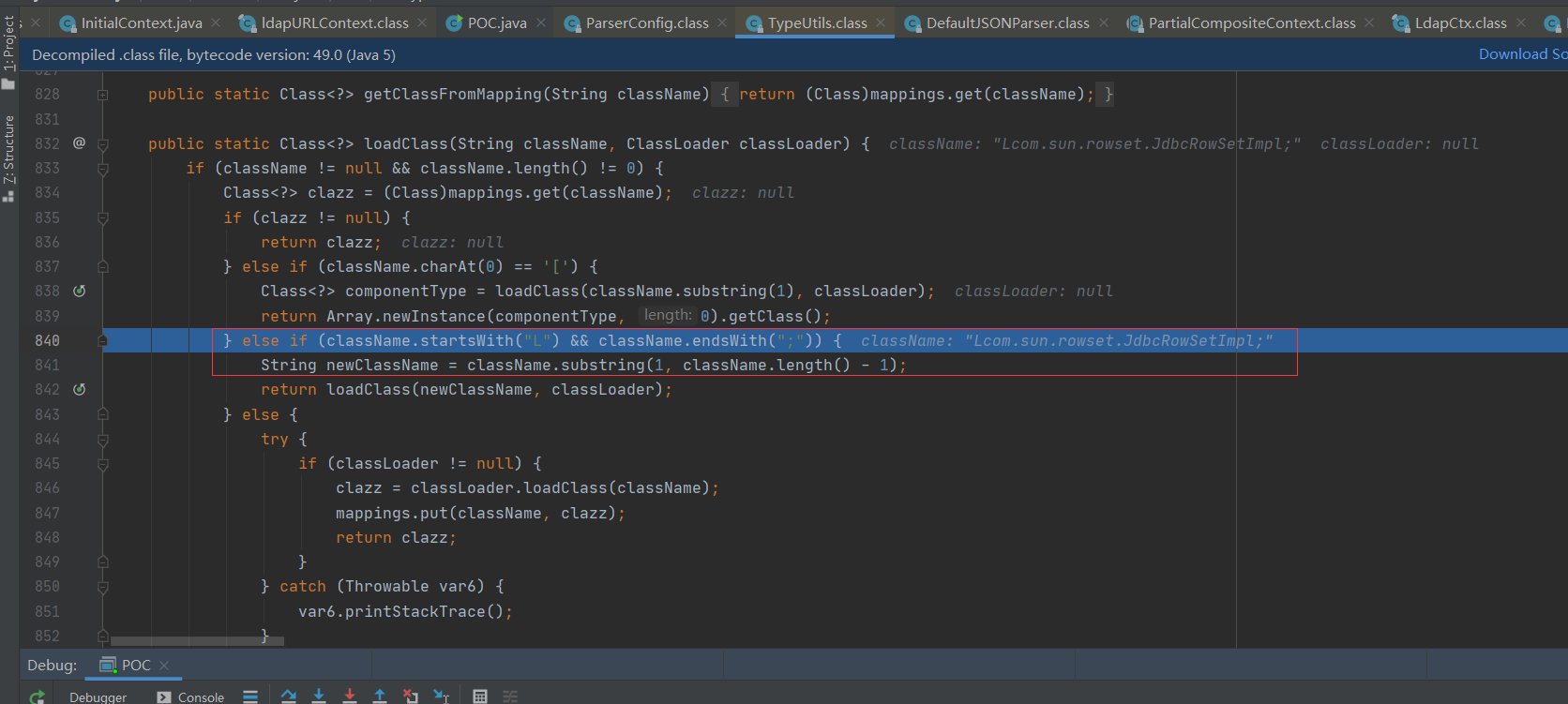Close the TypeUtils.class tab
Screen dimensions: 1568x704
(x=881, y=22)
